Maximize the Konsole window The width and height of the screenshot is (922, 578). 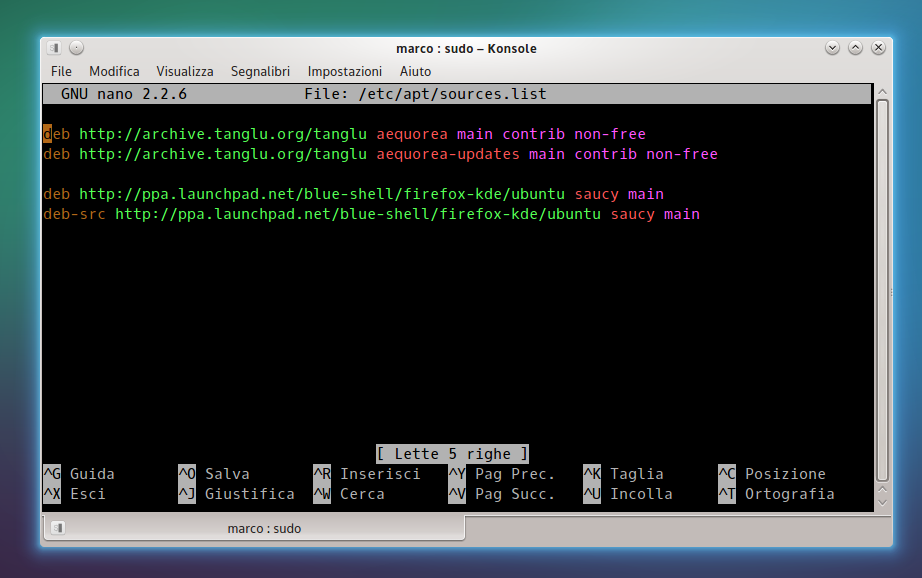[856, 48]
